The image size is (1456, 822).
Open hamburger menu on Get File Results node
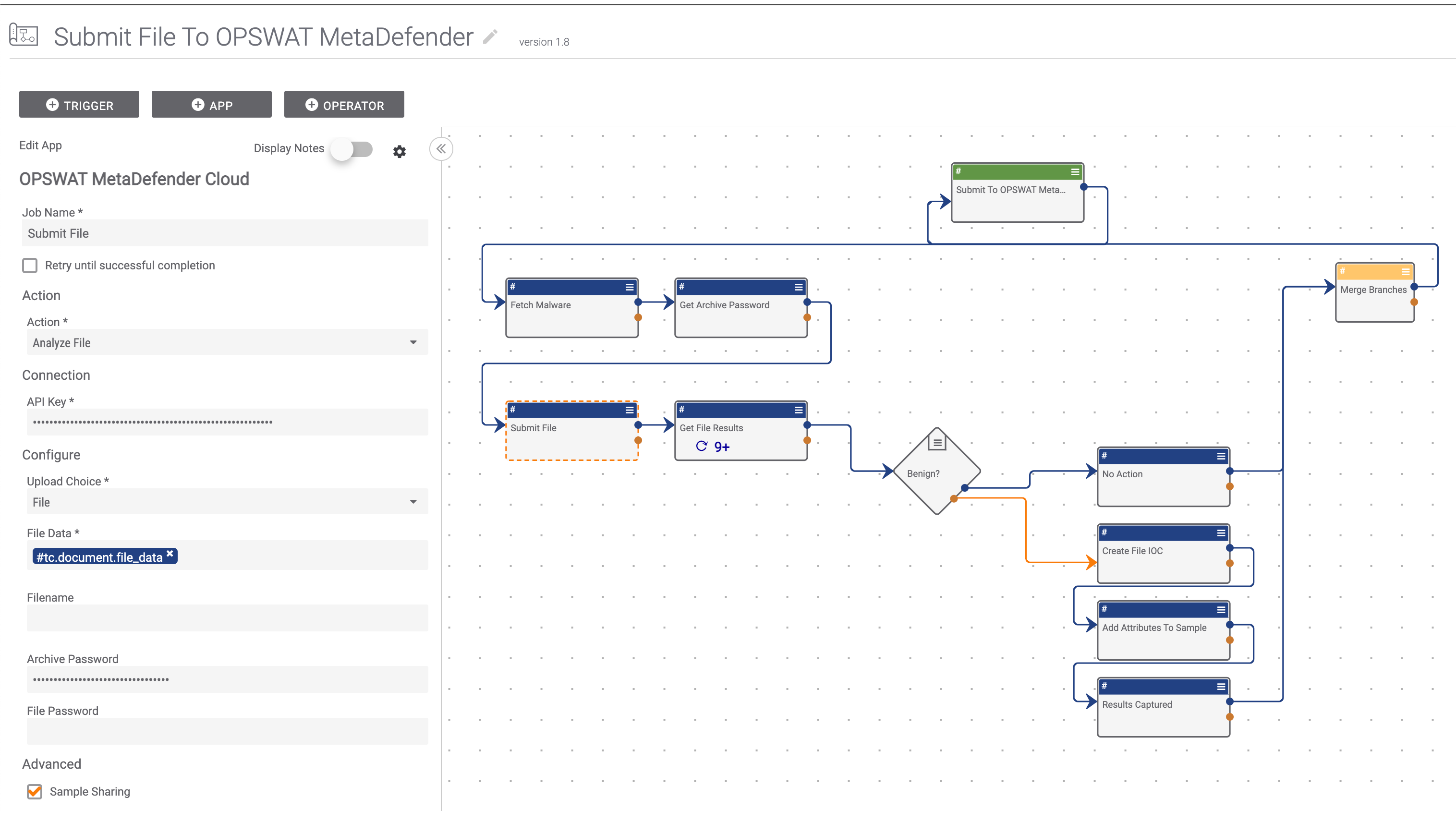point(798,410)
